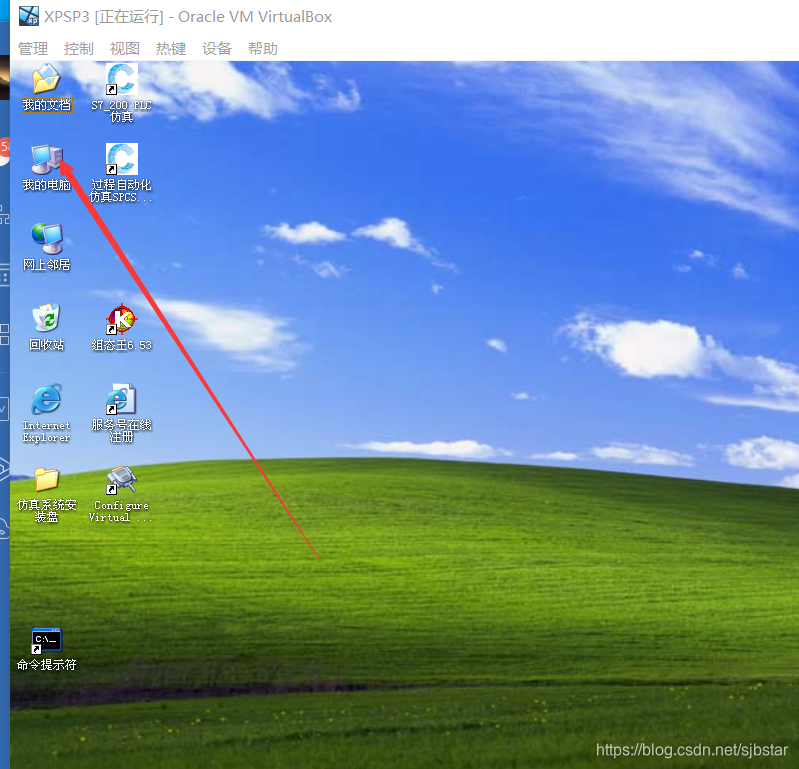Open the 管理 menu
The height and width of the screenshot is (769, 799).
[x=33, y=49]
